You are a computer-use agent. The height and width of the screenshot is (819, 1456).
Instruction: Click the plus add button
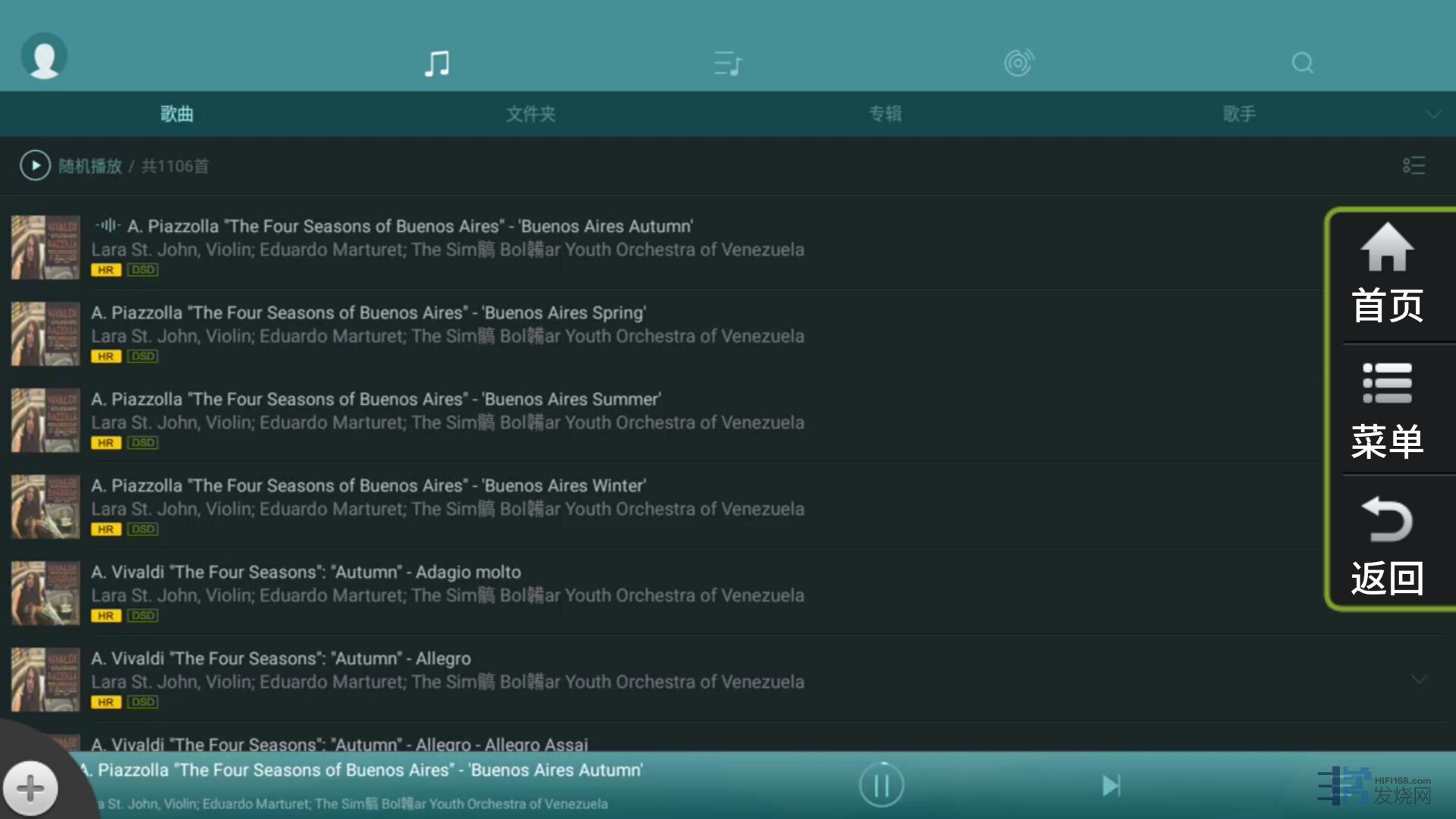tap(30, 788)
